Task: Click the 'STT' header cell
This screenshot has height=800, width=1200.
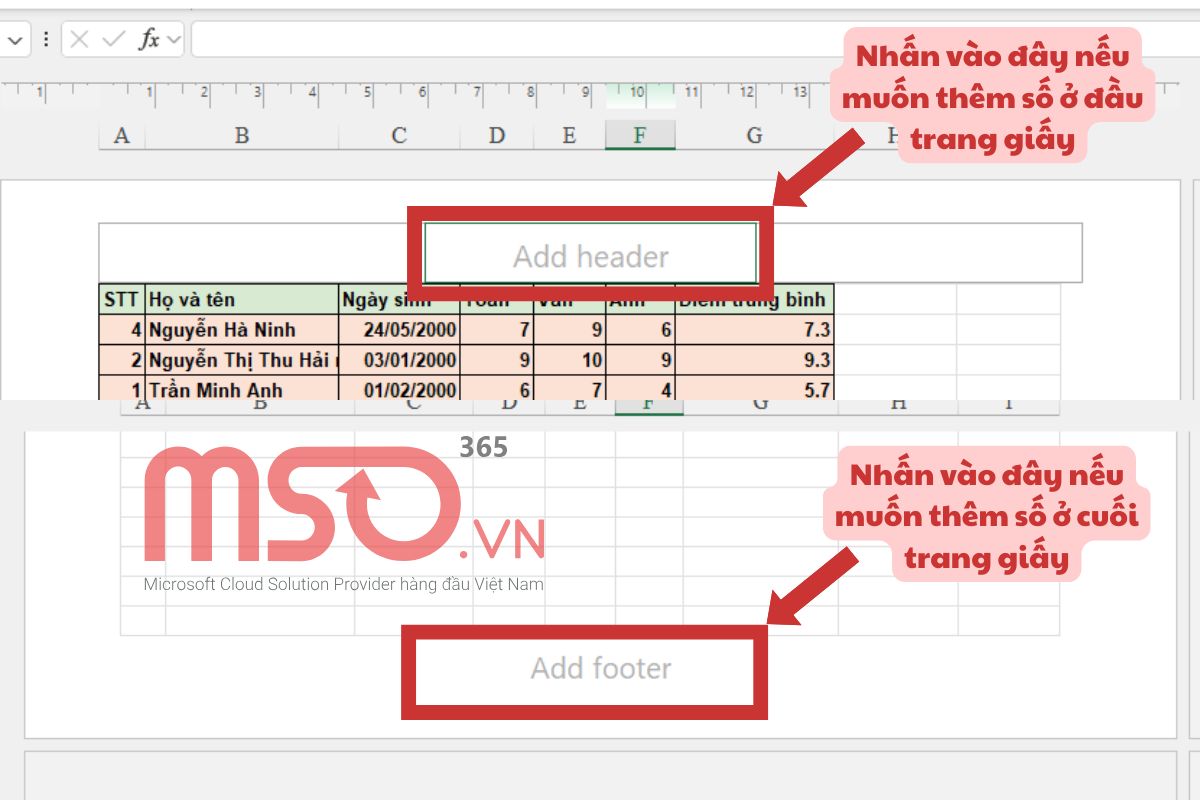Action: (x=122, y=300)
